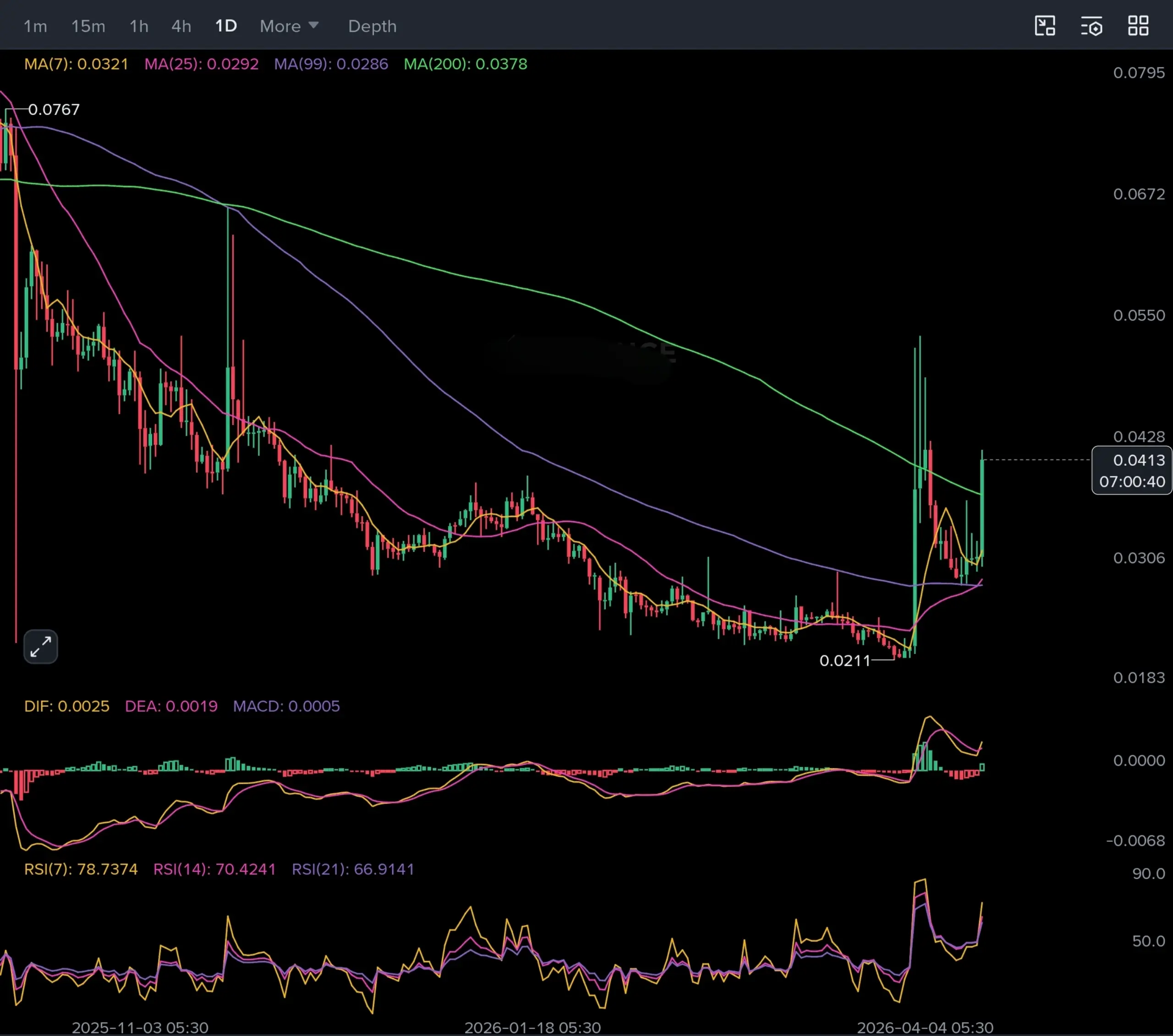
Task: Switch to 1h interval
Action: coord(139,27)
